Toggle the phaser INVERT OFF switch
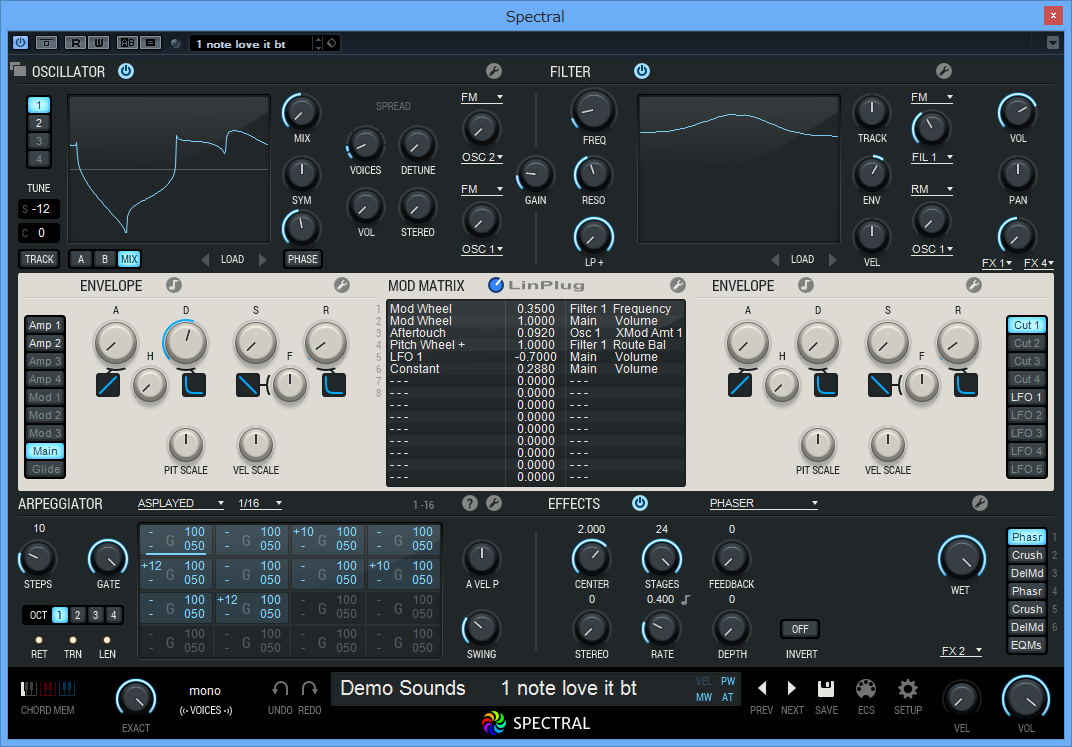Viewport: 1072px width, 747px height. [x=800, y=629]
